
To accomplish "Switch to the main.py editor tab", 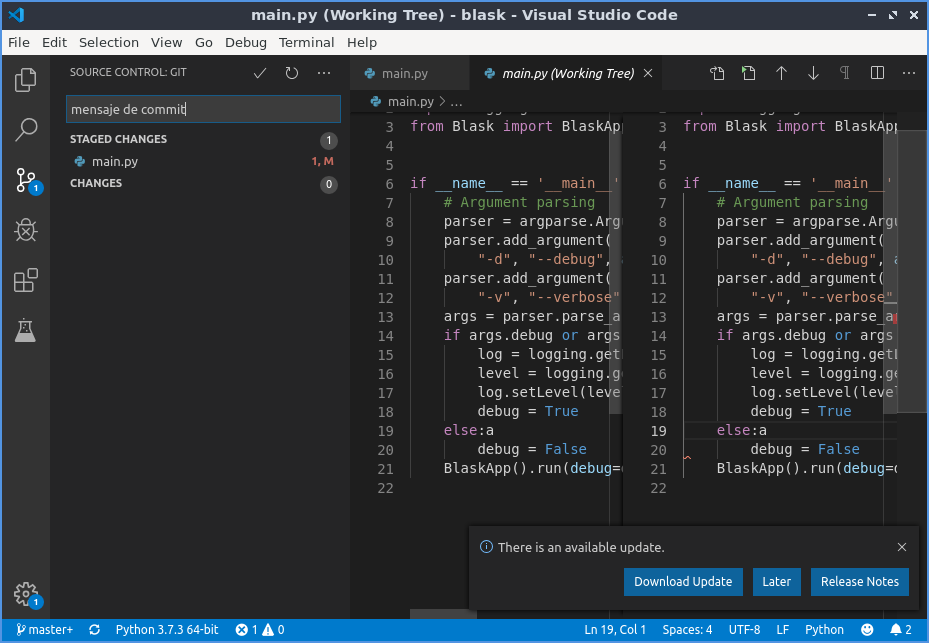I will point(409,73).
